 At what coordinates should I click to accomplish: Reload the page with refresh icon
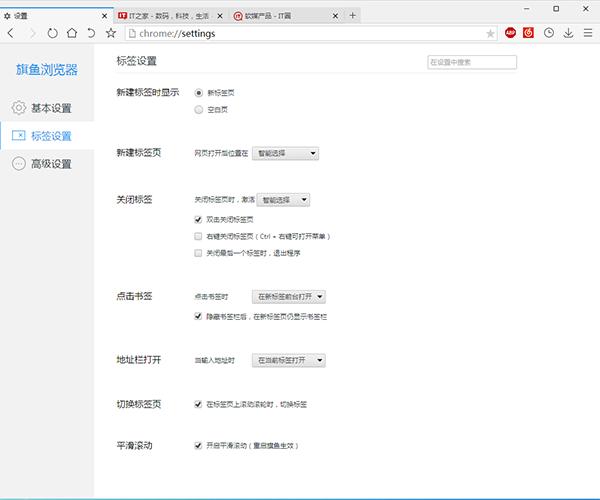coord(52,33)
